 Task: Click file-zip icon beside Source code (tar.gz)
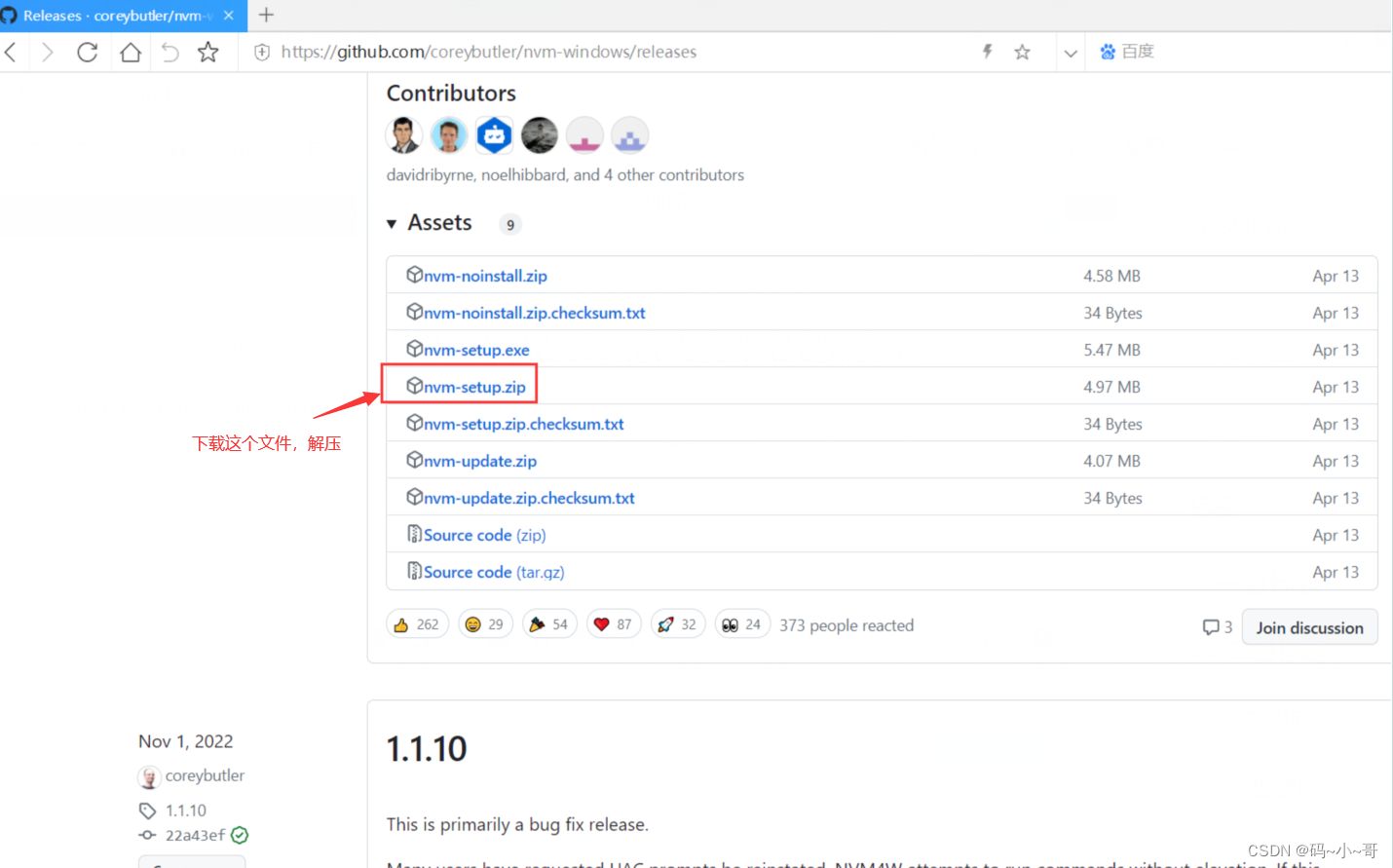click(x=414, y=571)
